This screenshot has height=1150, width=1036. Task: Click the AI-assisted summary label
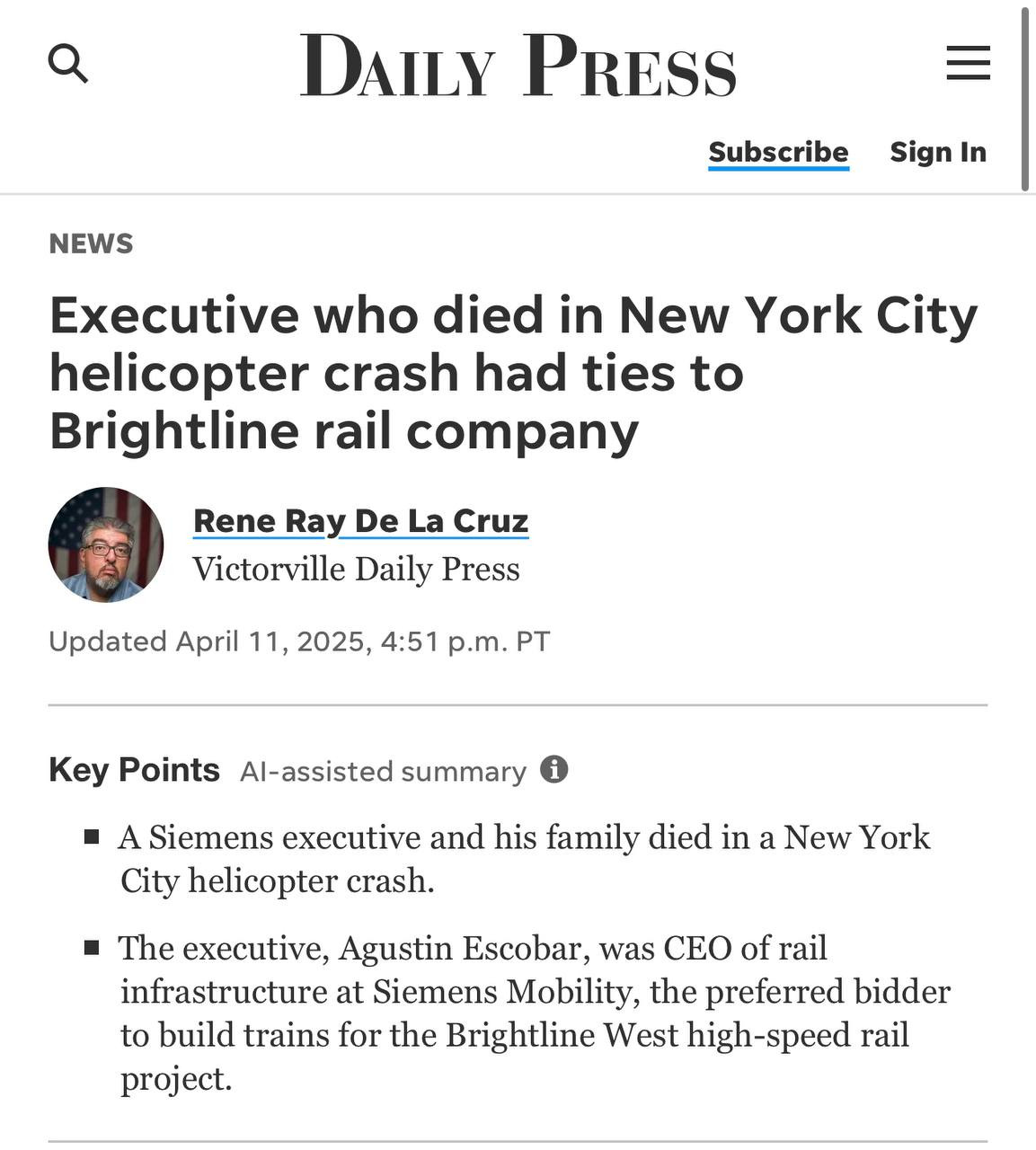pyautogui.click(x=383, y=772)
